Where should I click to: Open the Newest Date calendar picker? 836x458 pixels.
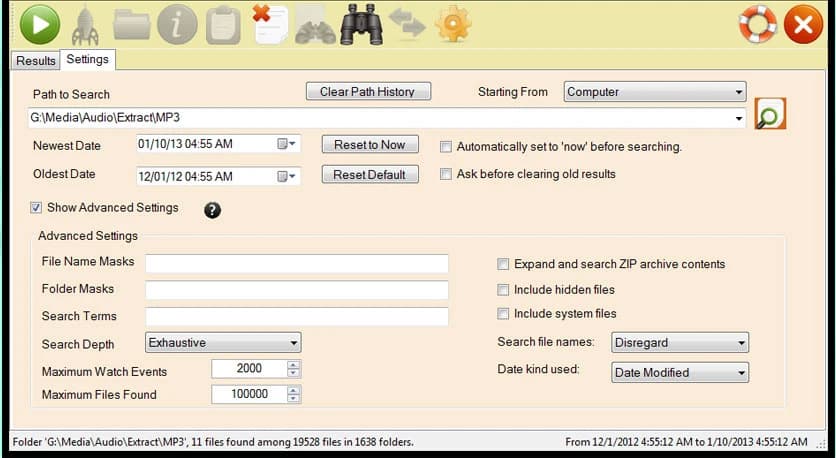pos(286,144)
